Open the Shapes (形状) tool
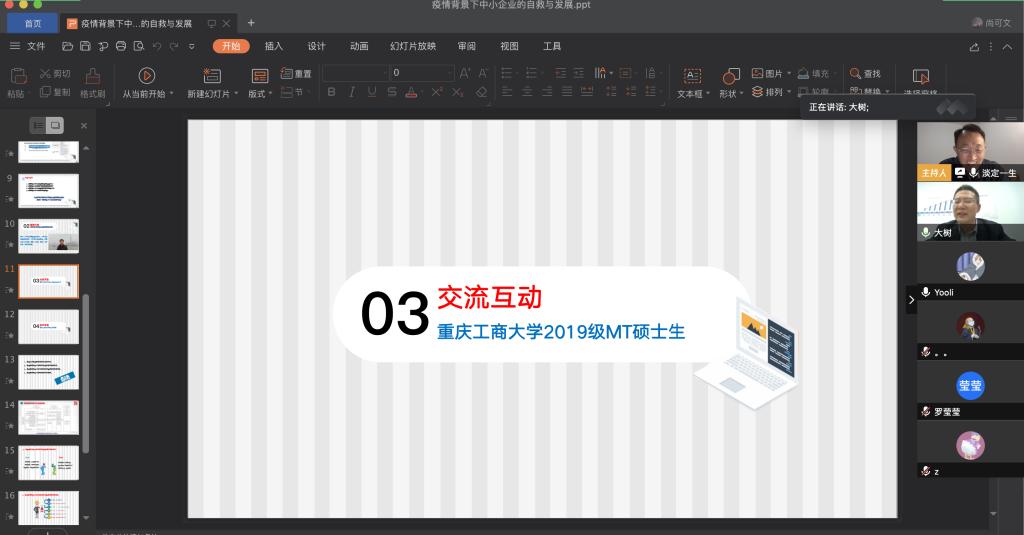The image size is (1024, 535). tap(730, 76)
